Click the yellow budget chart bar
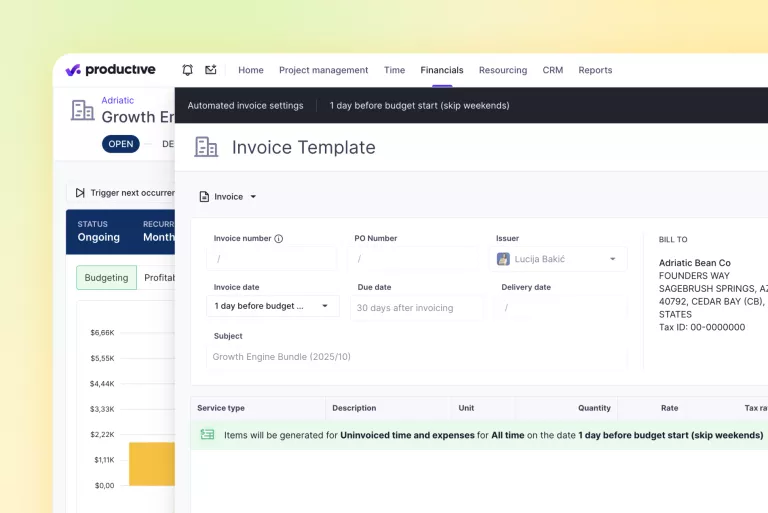This screenshot has height=513, width=768. click(151, 464)
